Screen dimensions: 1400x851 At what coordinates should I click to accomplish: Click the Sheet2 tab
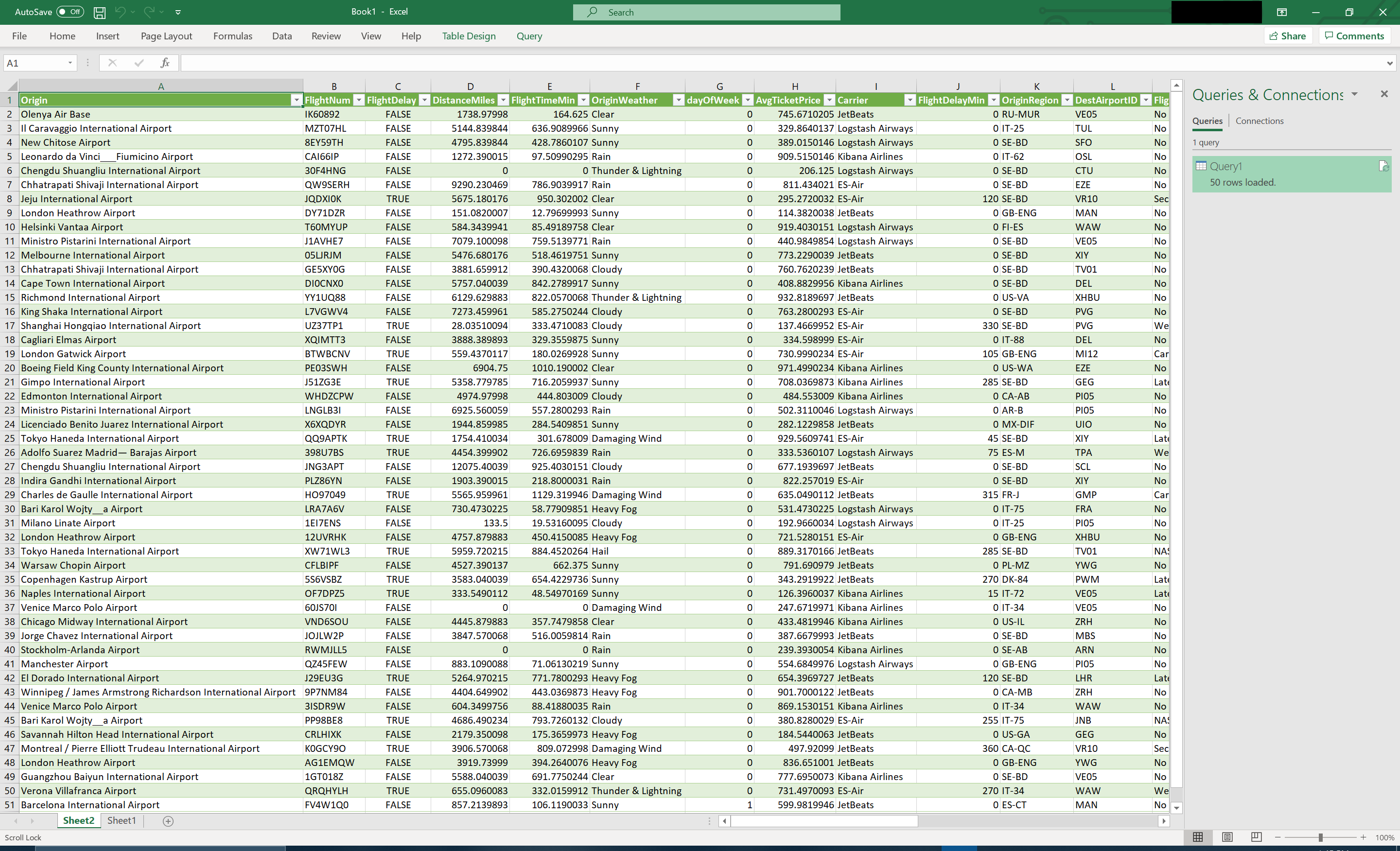click(79, 820)
